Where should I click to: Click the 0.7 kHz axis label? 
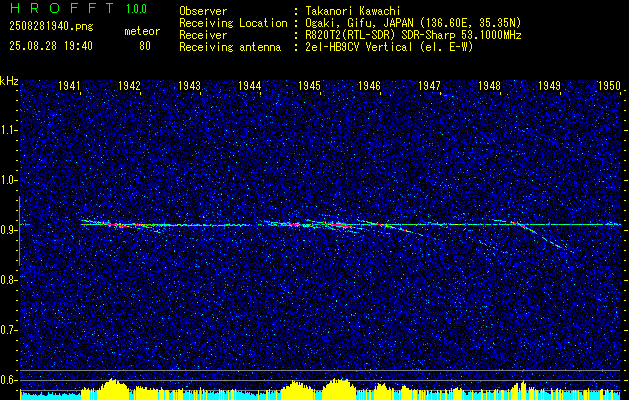coord(9,330)
